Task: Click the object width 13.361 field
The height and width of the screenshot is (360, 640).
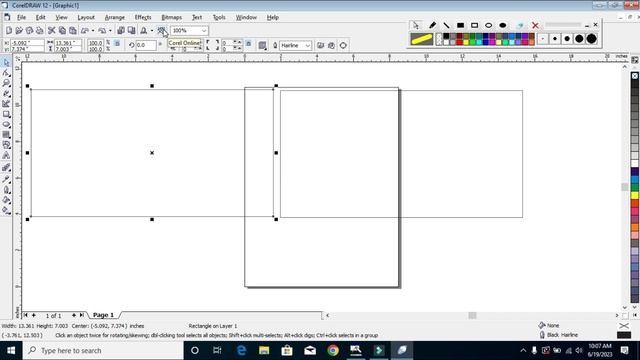Action: pyautogui.click(x=67, y=42)
